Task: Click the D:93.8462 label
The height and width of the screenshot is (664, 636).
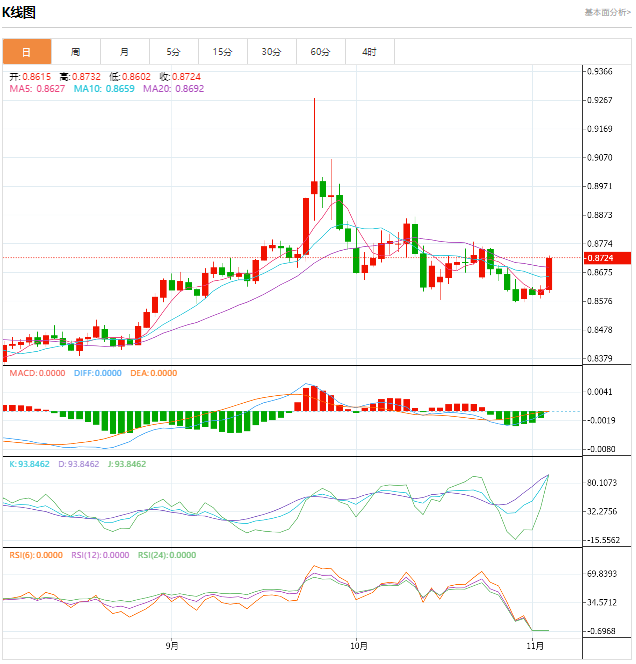Action: pyautogui.click(x=79, y=465)
